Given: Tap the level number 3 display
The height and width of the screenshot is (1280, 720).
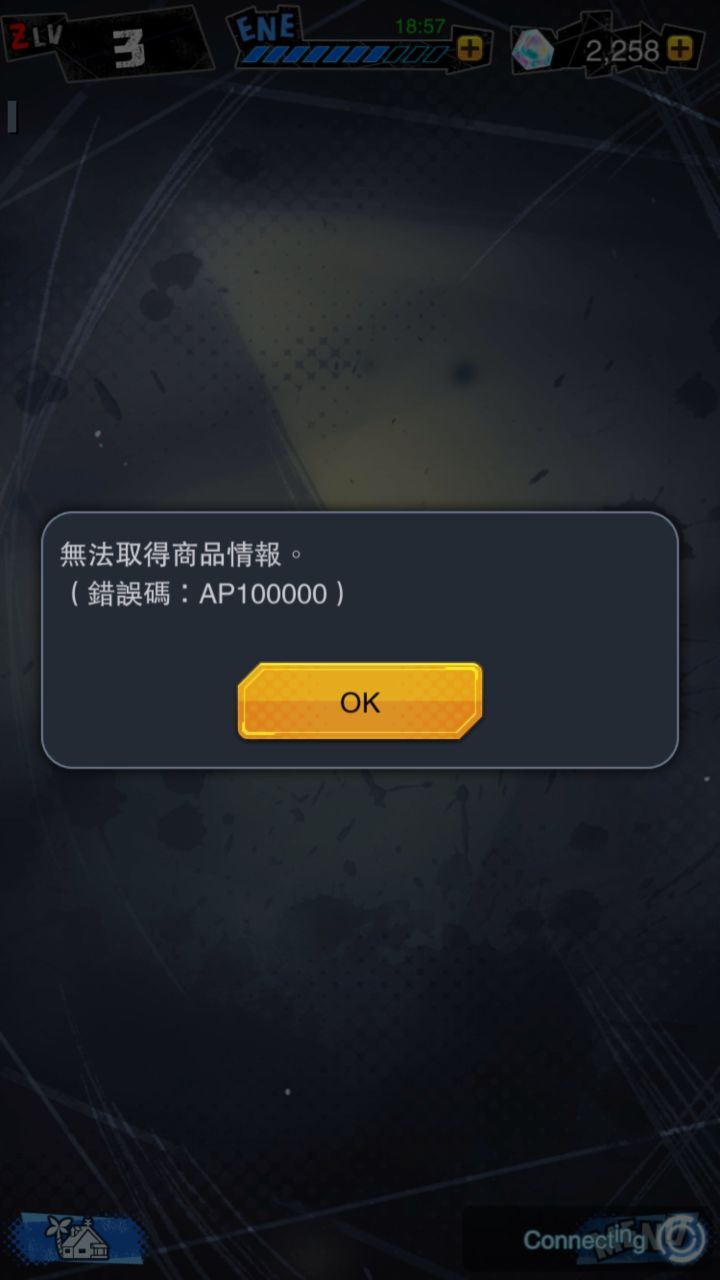Looking at the screenshot, I should [x=128, y=48].
